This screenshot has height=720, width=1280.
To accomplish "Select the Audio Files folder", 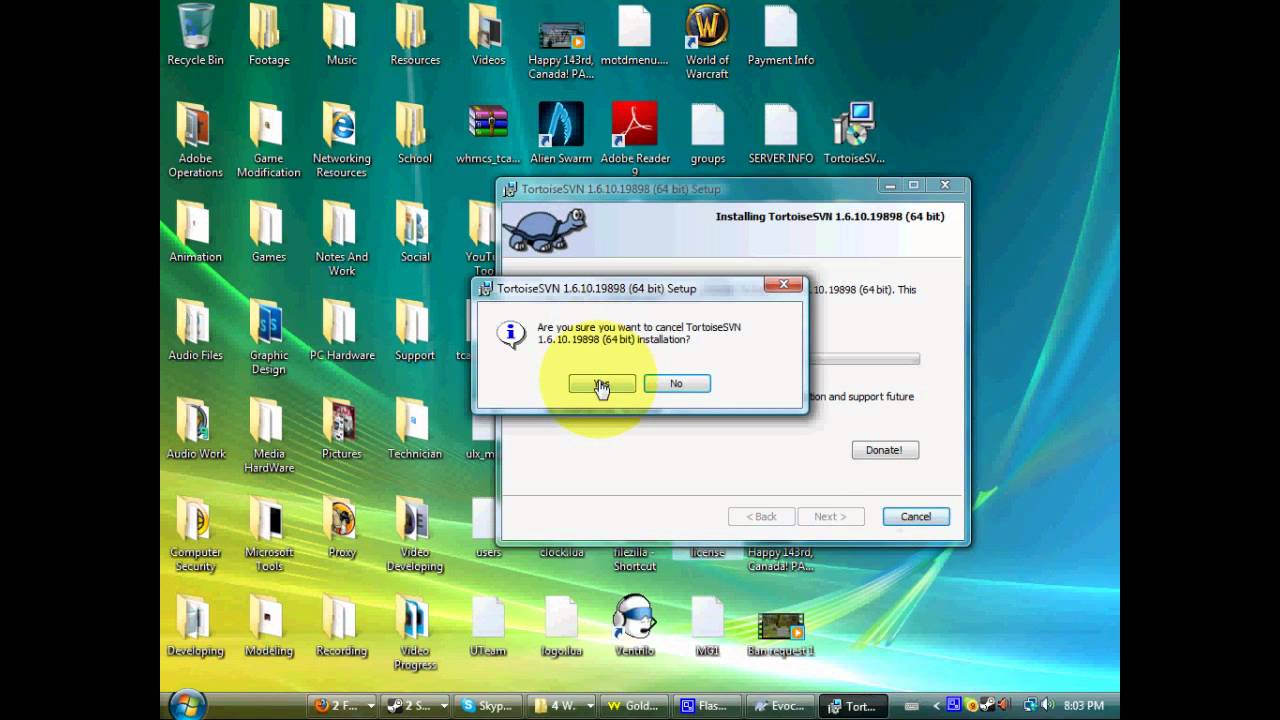I will [195, 331].
